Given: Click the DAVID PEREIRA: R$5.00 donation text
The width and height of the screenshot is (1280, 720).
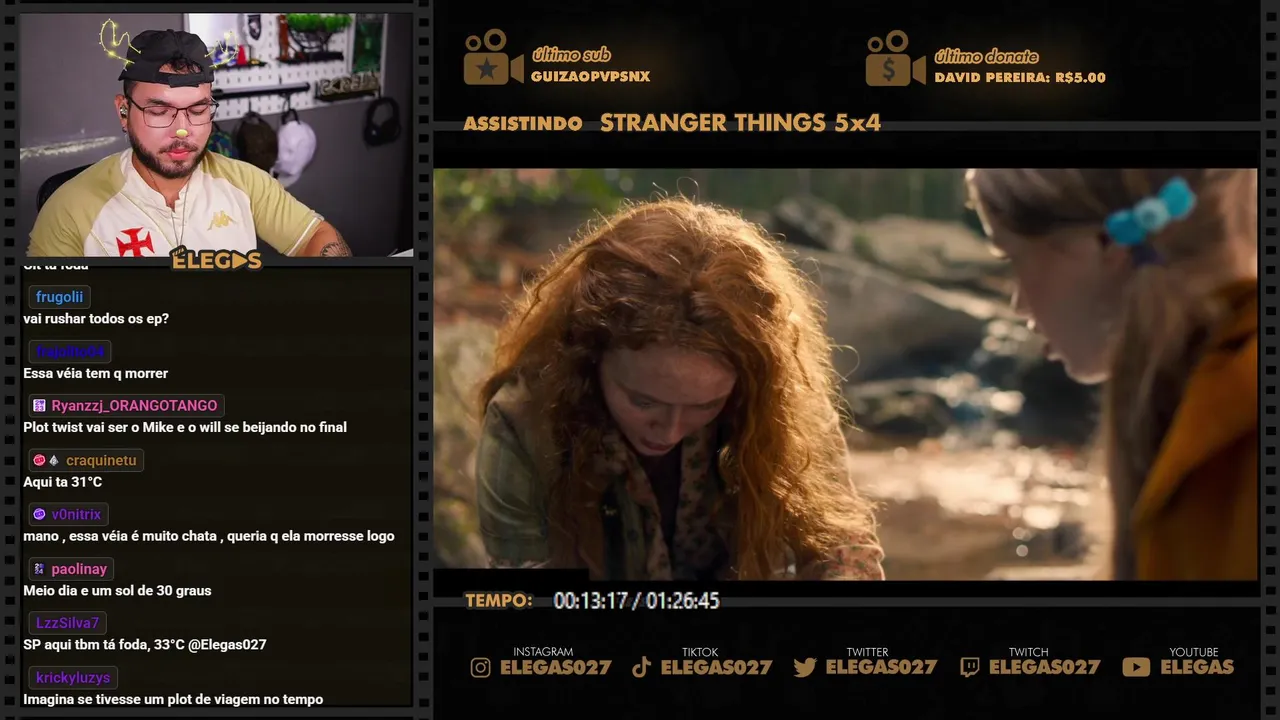Looking at the screenshot, I should [1020, 77].
